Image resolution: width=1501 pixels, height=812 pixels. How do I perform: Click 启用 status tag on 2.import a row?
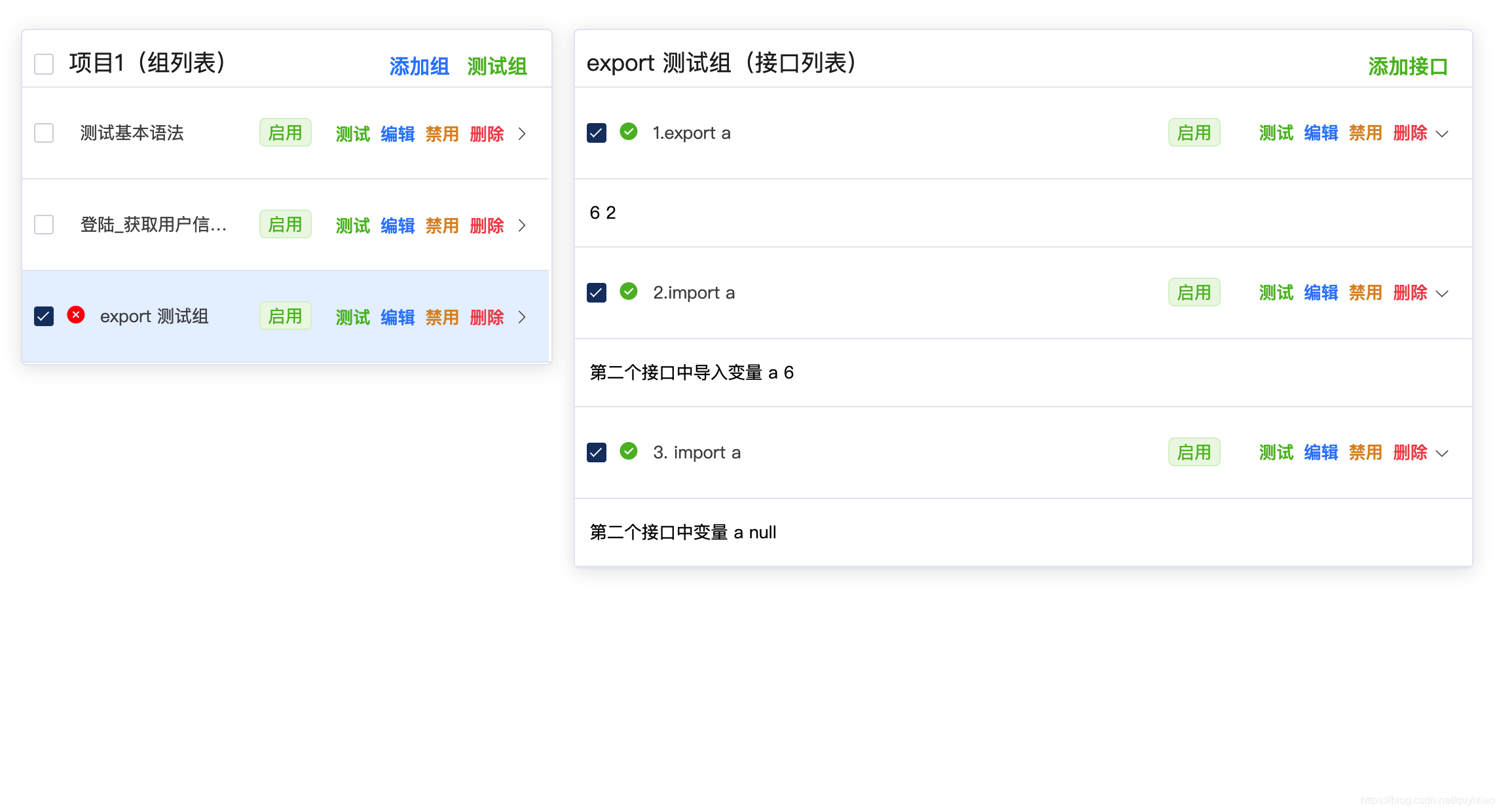1195,293
